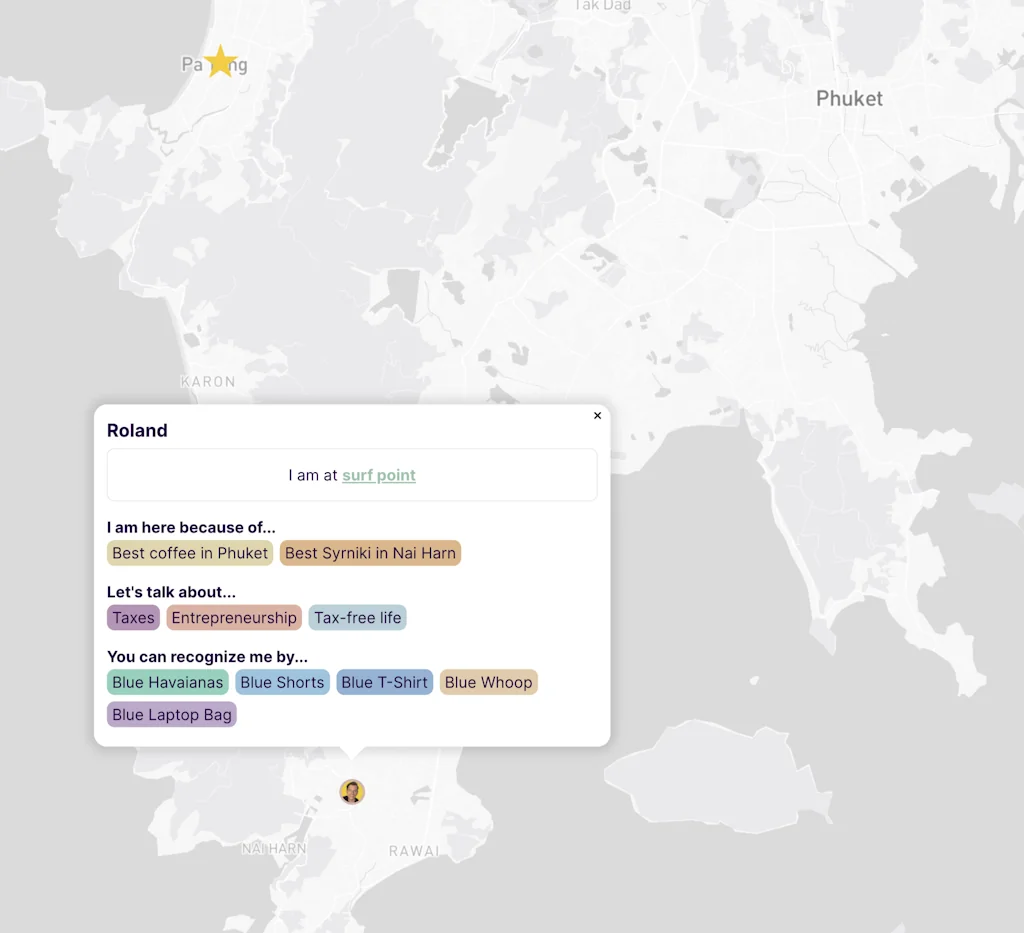Click the Roland name heading

click(137, 431)
